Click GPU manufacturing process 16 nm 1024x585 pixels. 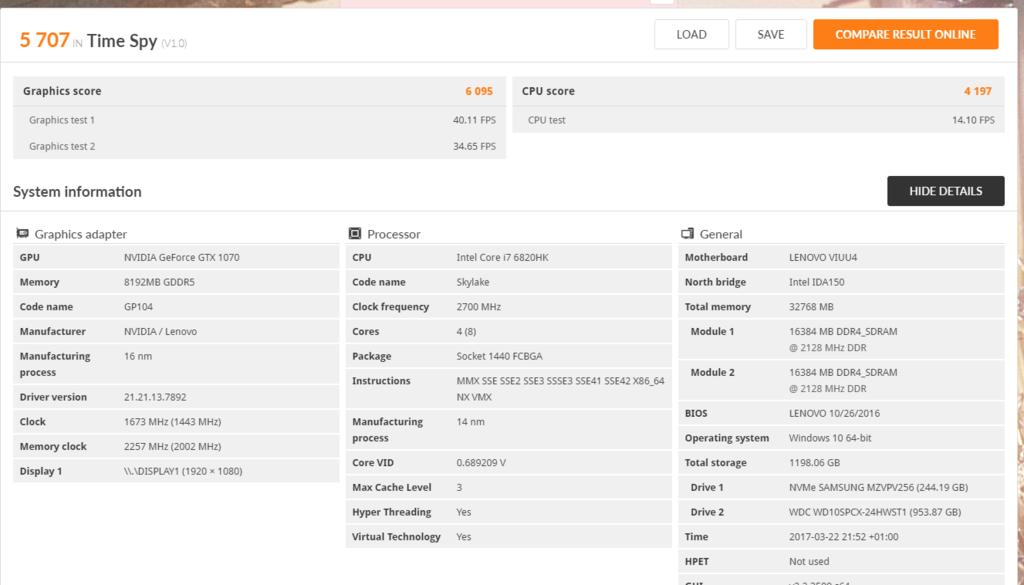tap(138, 356)
